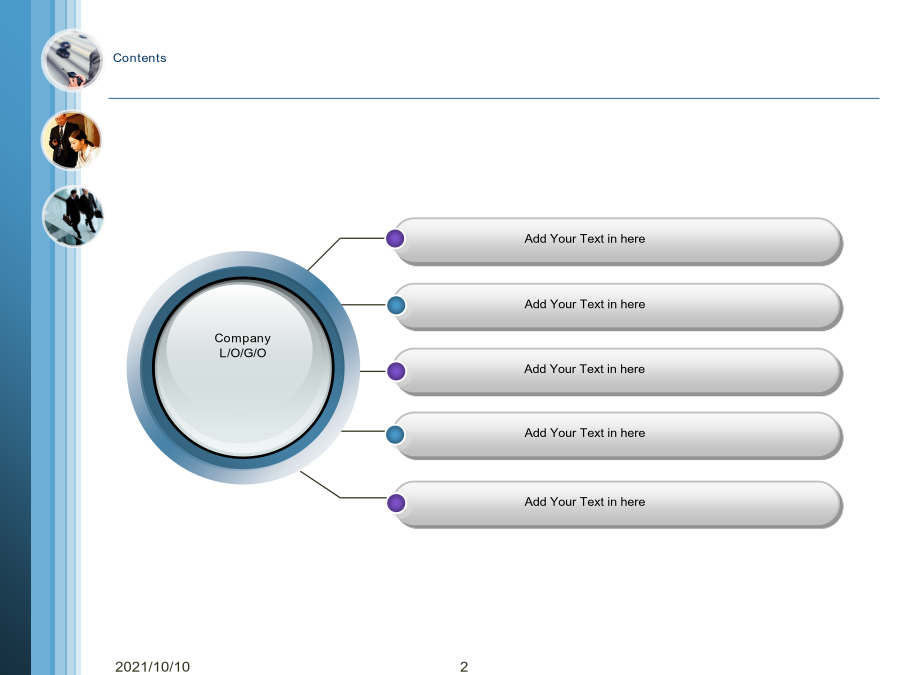Select the third 'Add Your Text in here' bar
The width and height of the screenshot is (900, 675).
click(618, 371)
